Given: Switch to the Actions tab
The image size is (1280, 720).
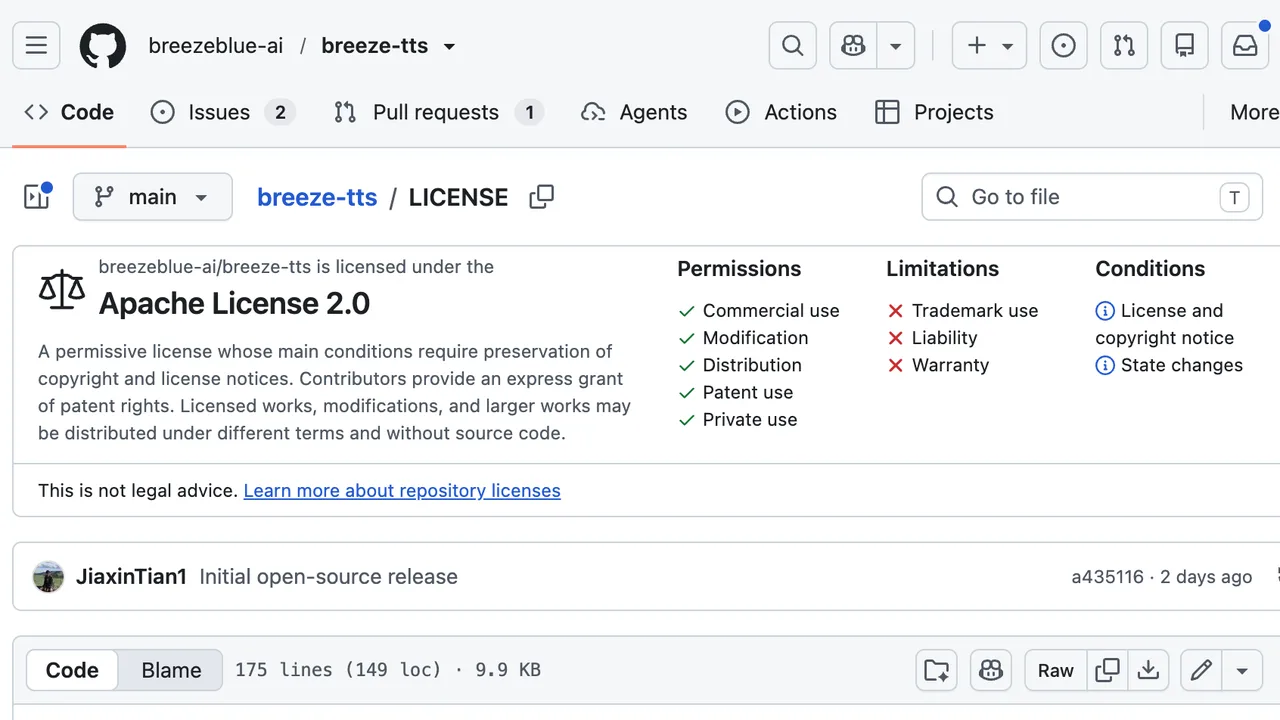Looking at the screenshot, I should (781, 112).
